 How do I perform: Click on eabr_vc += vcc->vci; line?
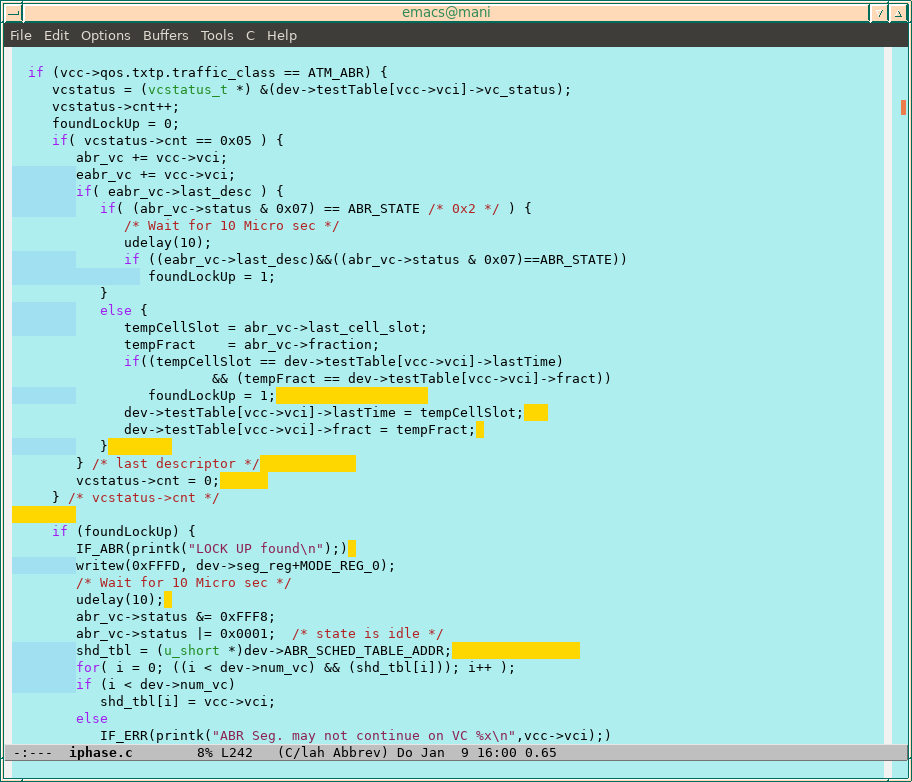click(x=156, y=175)
